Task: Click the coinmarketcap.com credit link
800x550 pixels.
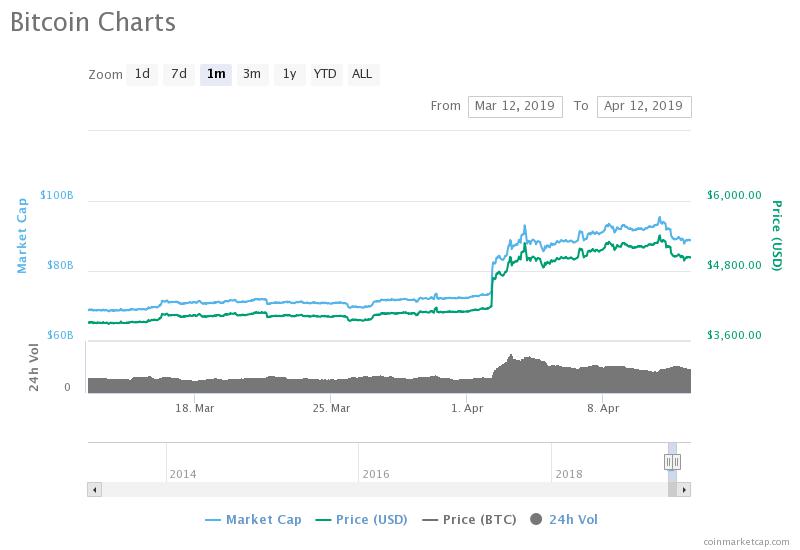Action: tap(745, 541)
